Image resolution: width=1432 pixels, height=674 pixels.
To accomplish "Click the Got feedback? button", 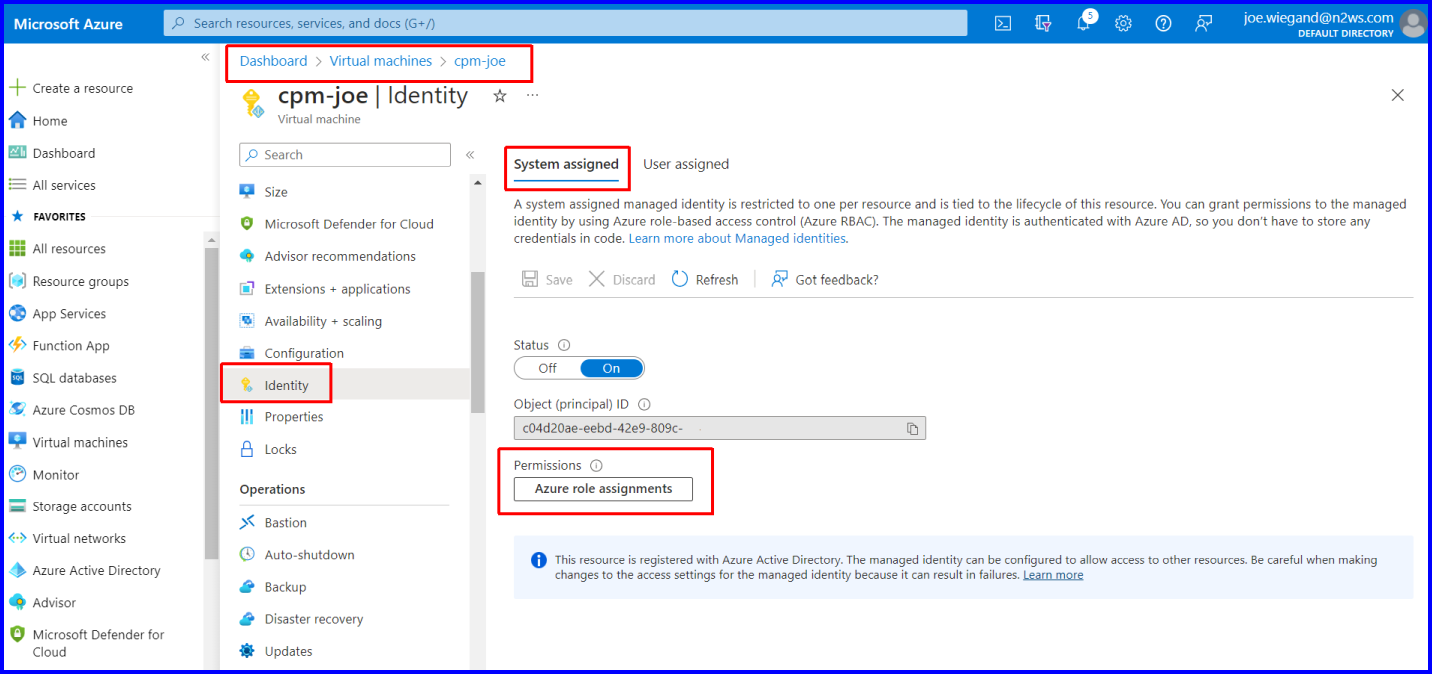I will point(825,279).
